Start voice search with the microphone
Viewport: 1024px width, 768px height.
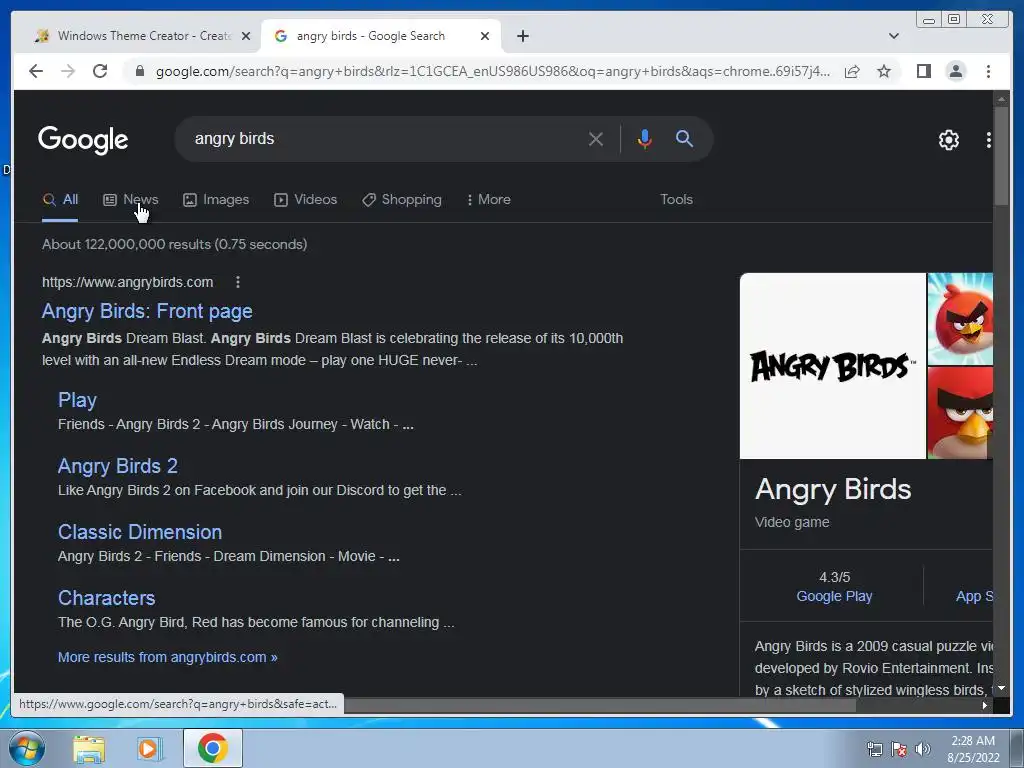(645, 138)
